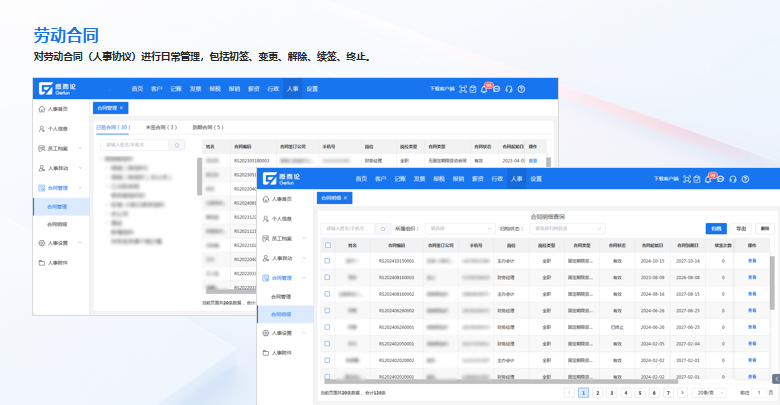This screenshot has width=780, height=405.
Task: Click the headset support icon in front window
Action: click(734, 179)
